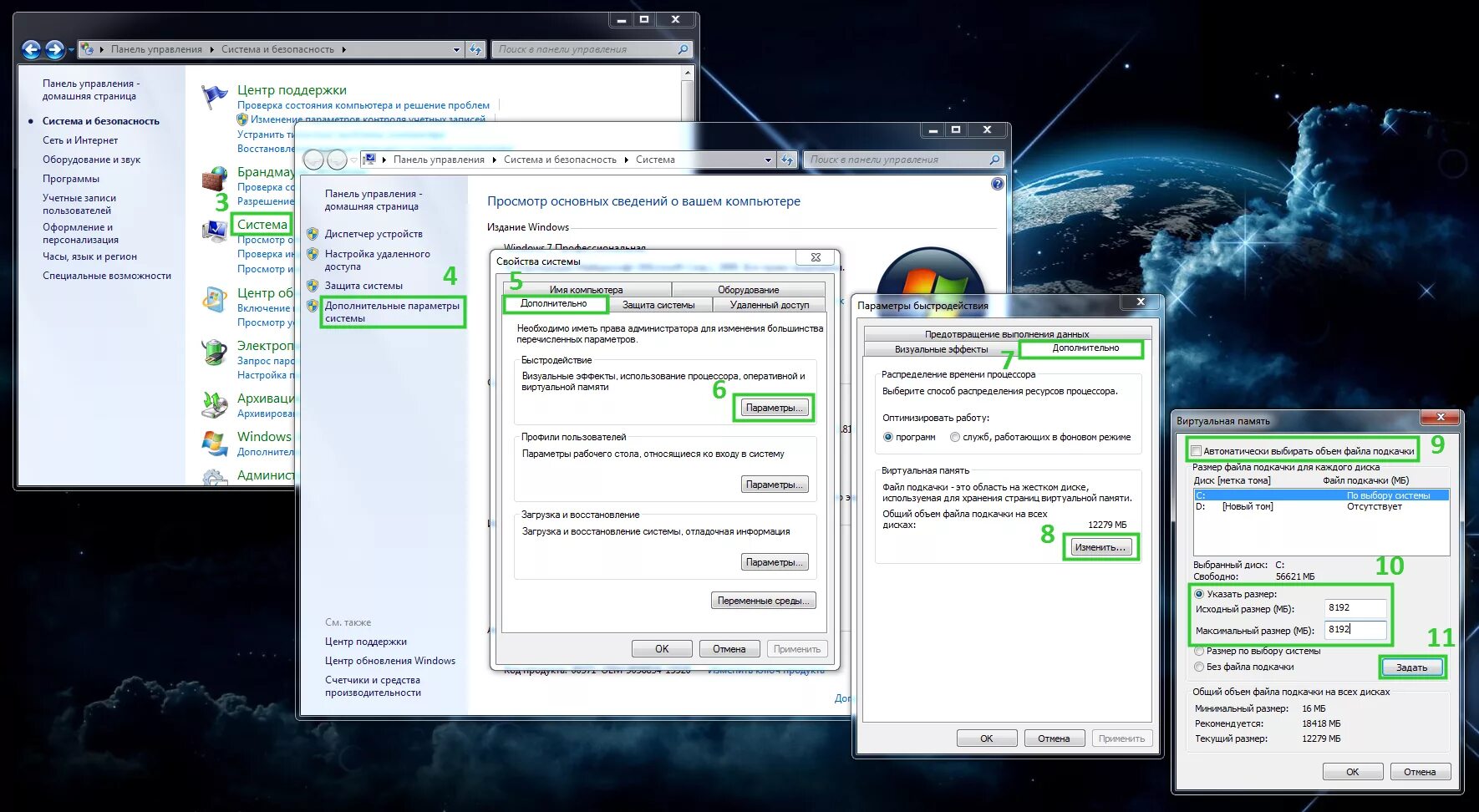Click search magnifier in Система и безопасность window
This screenshot has height=812, width=1479.
[x=683, y=49]
